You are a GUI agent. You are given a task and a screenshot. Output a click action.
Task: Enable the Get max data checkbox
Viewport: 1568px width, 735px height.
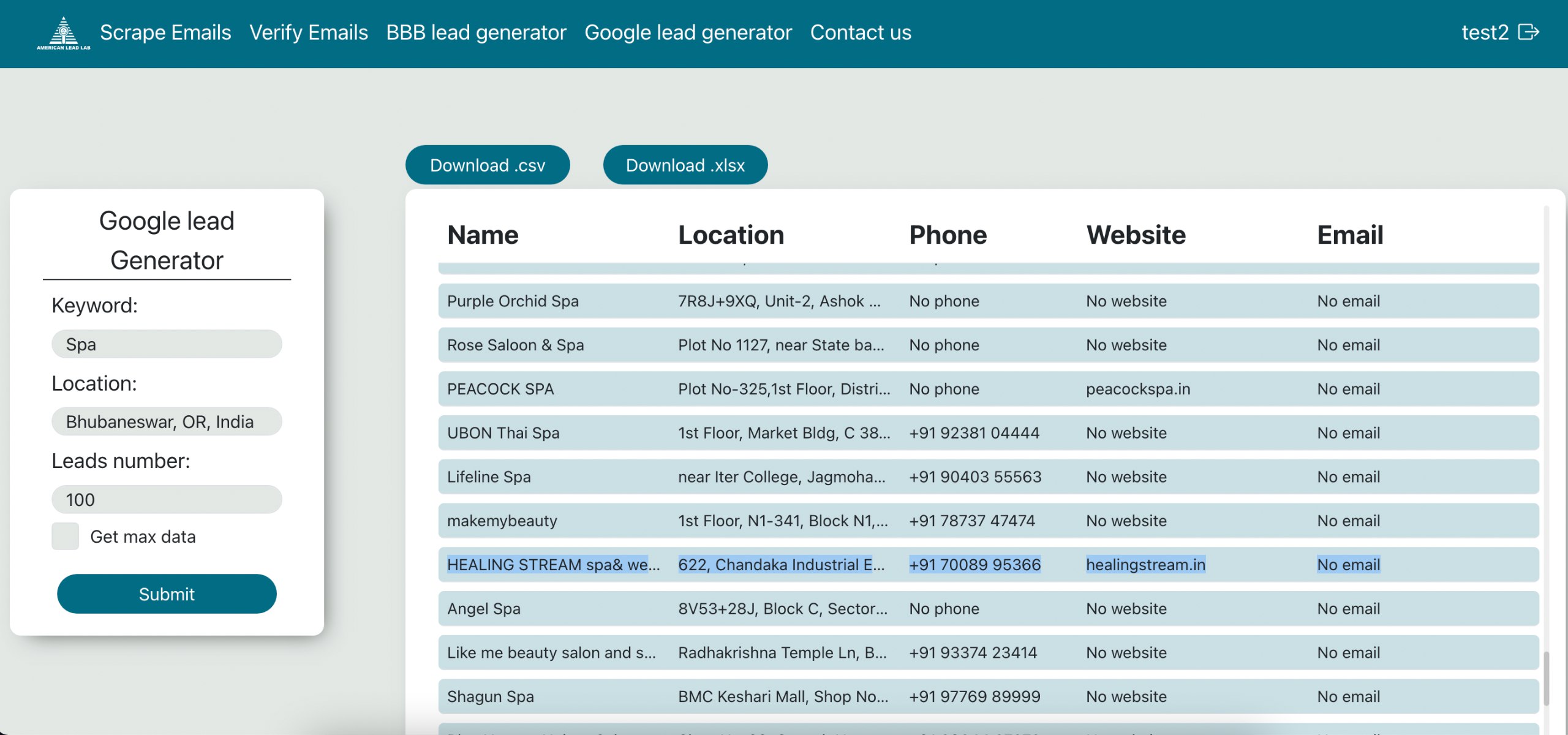coord(65,536)
